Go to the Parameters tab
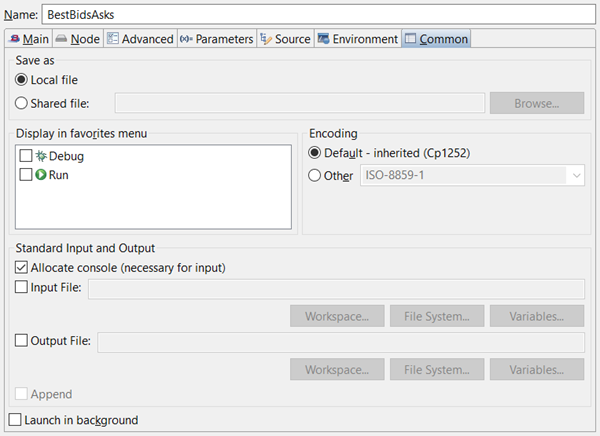This screenshot has height=436, width=600. point(216,39)
